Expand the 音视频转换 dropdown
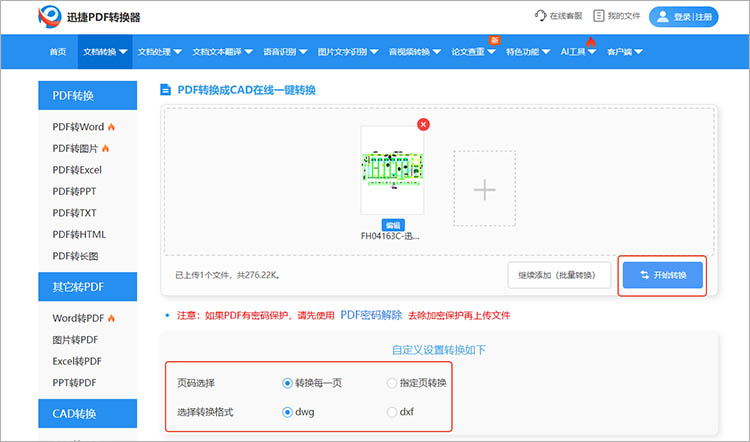The width and height of the screenshot is (750, 442). 414,52
